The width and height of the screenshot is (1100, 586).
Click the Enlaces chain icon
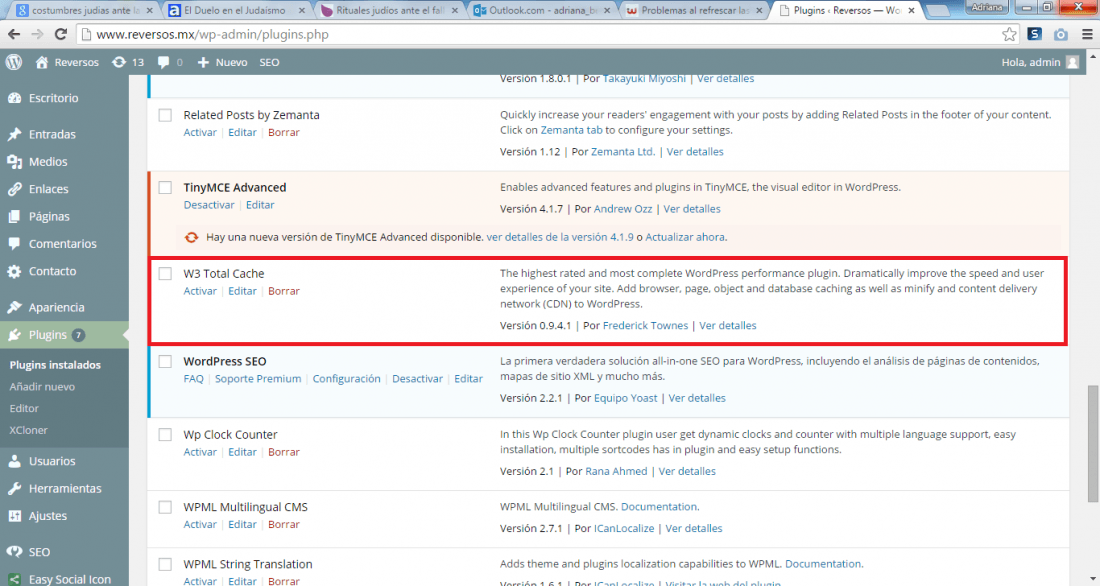[x=15, y=189]
